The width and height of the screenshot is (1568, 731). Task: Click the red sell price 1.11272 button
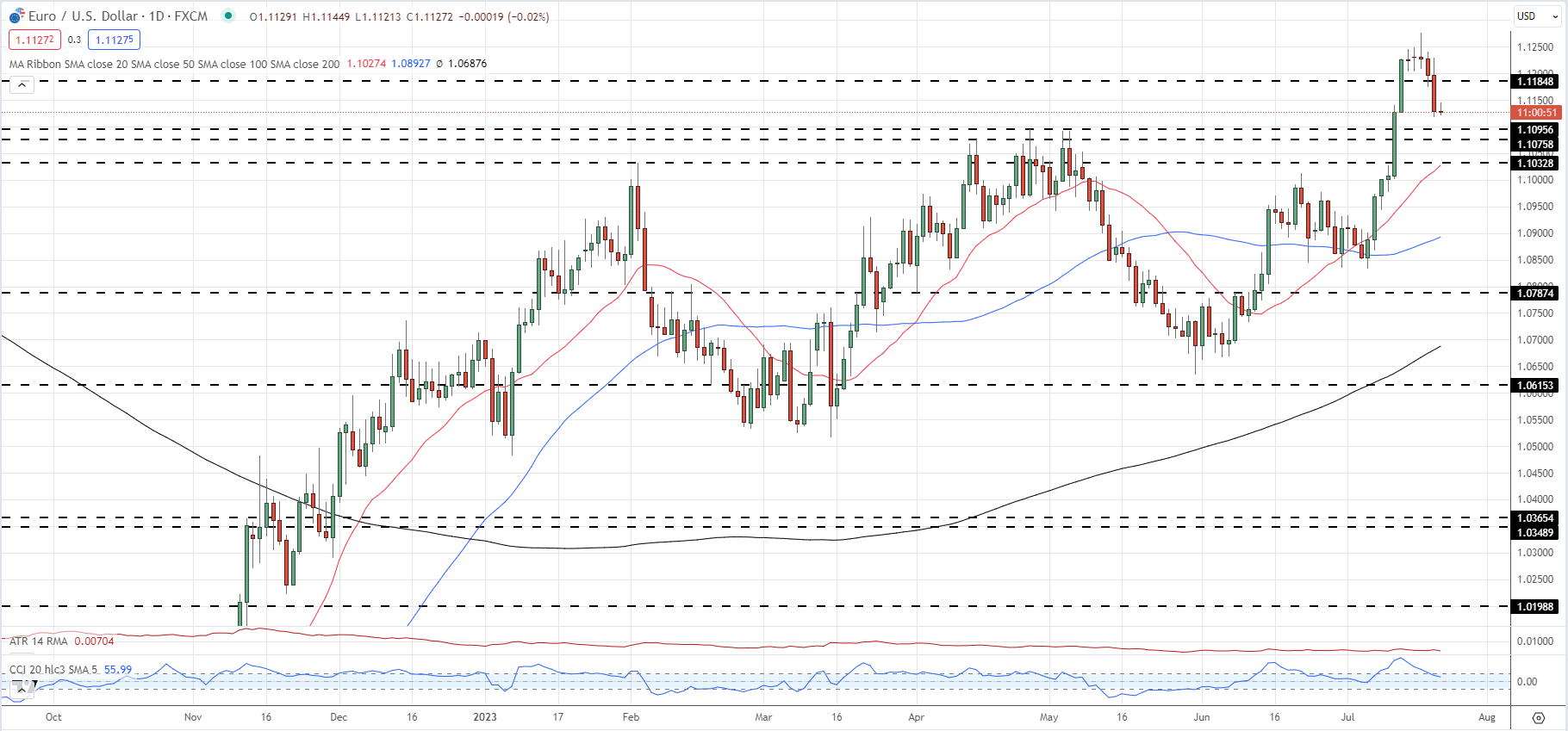[x=34, y=40]
